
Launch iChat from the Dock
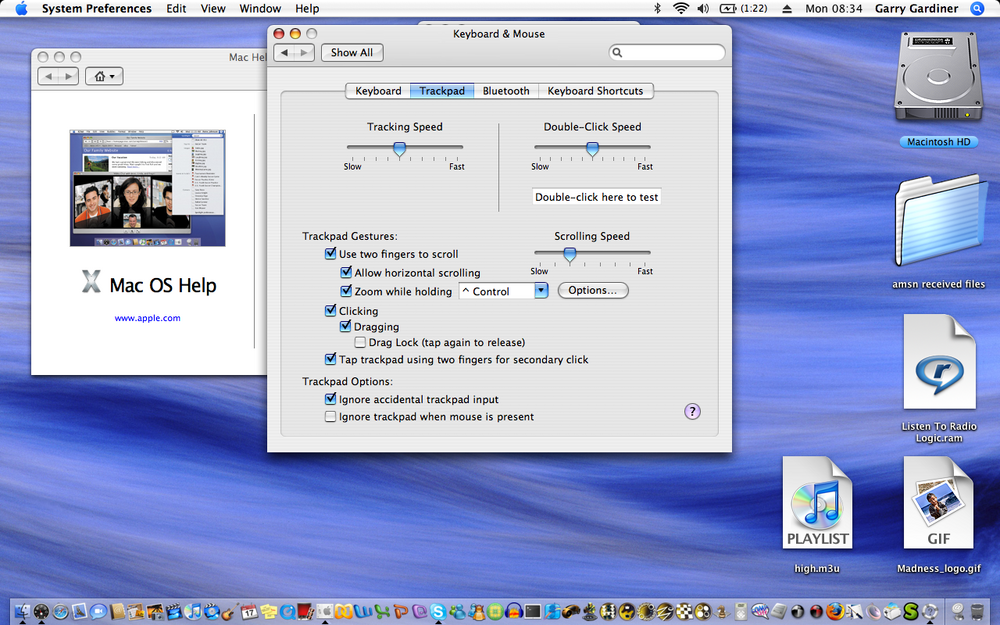point(98,612)
